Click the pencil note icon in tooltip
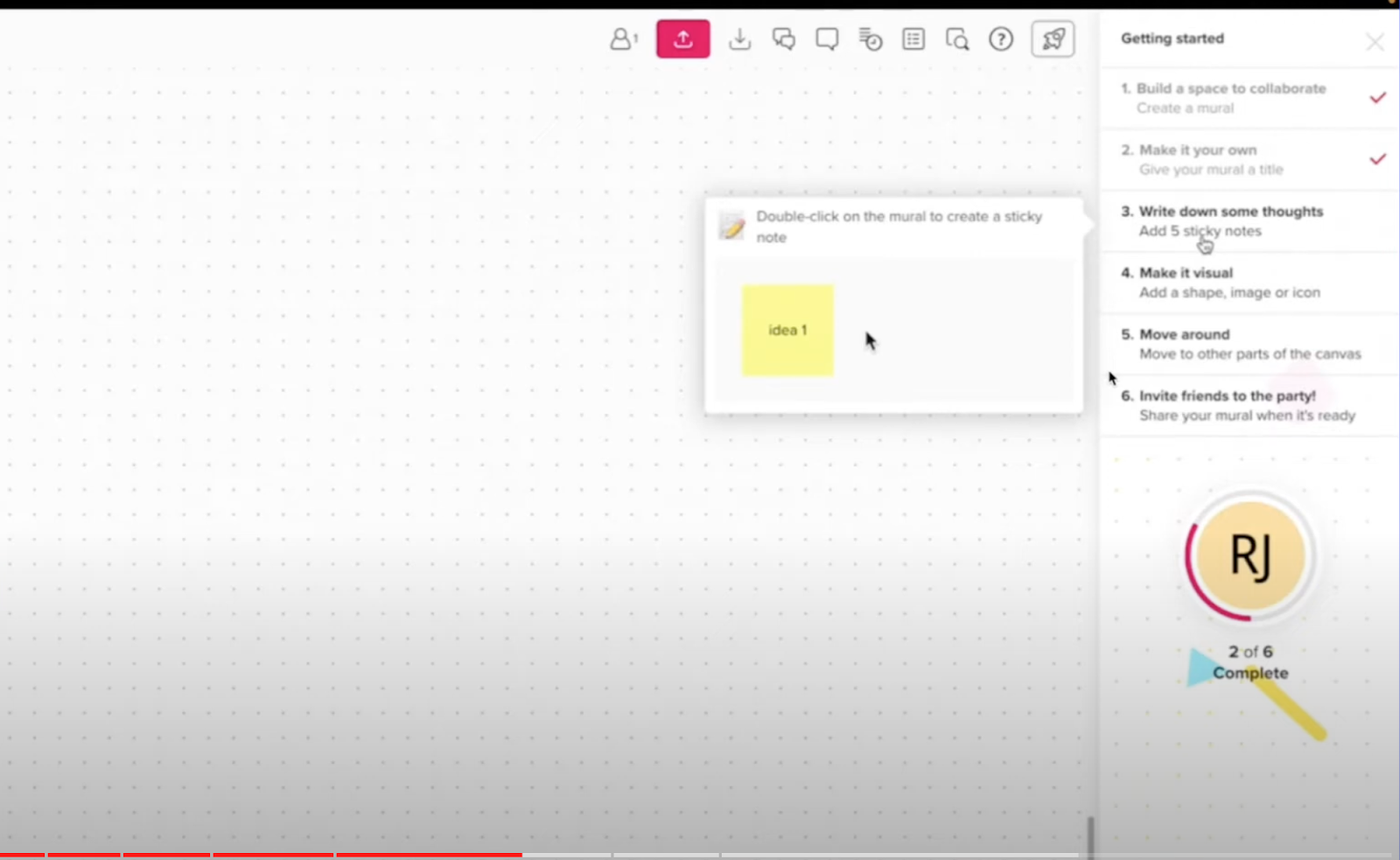The height and width of the screenshot is (860, 1400). 731,226
